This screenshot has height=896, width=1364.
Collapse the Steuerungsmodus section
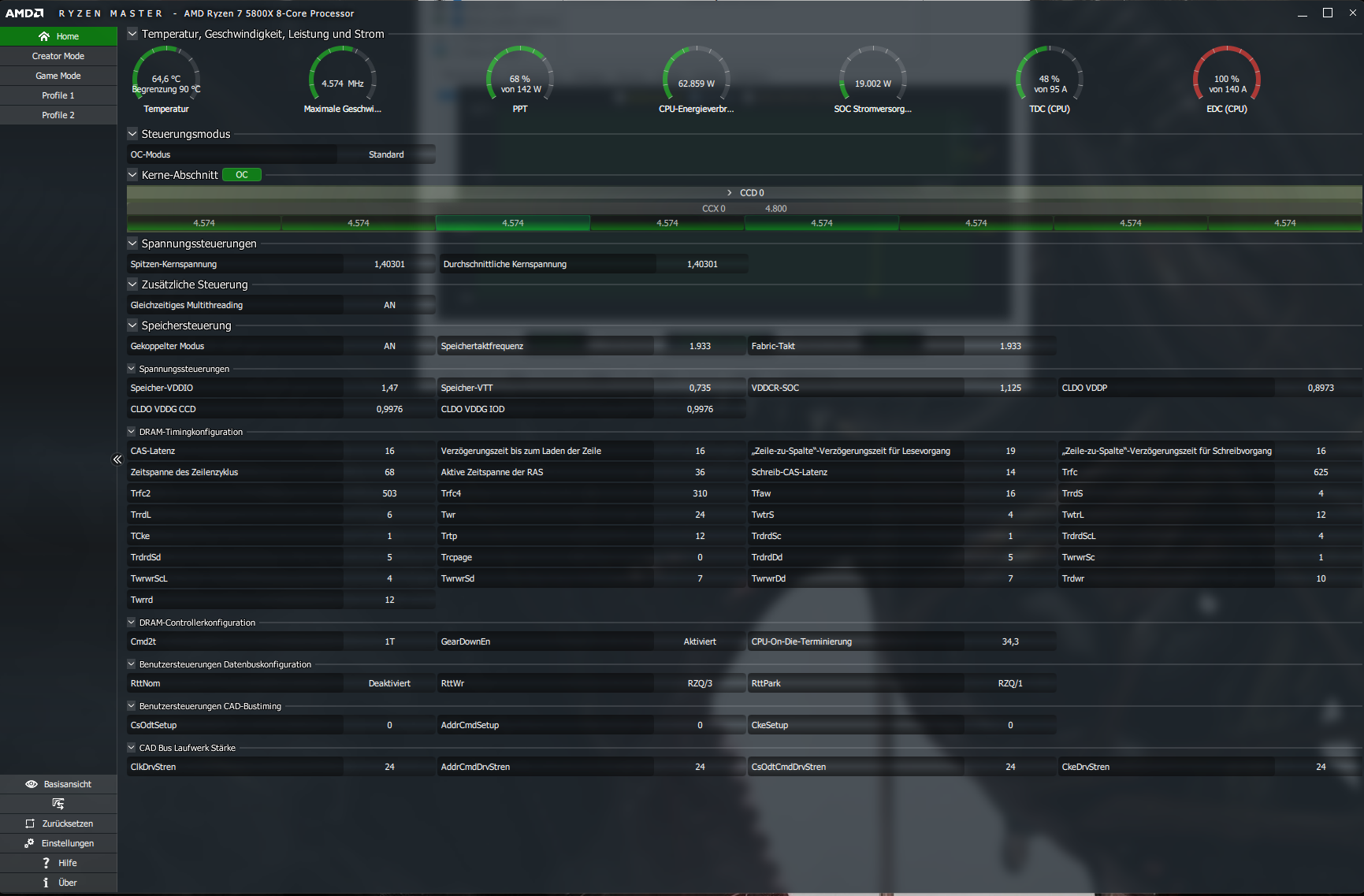[x=132, y=134]
